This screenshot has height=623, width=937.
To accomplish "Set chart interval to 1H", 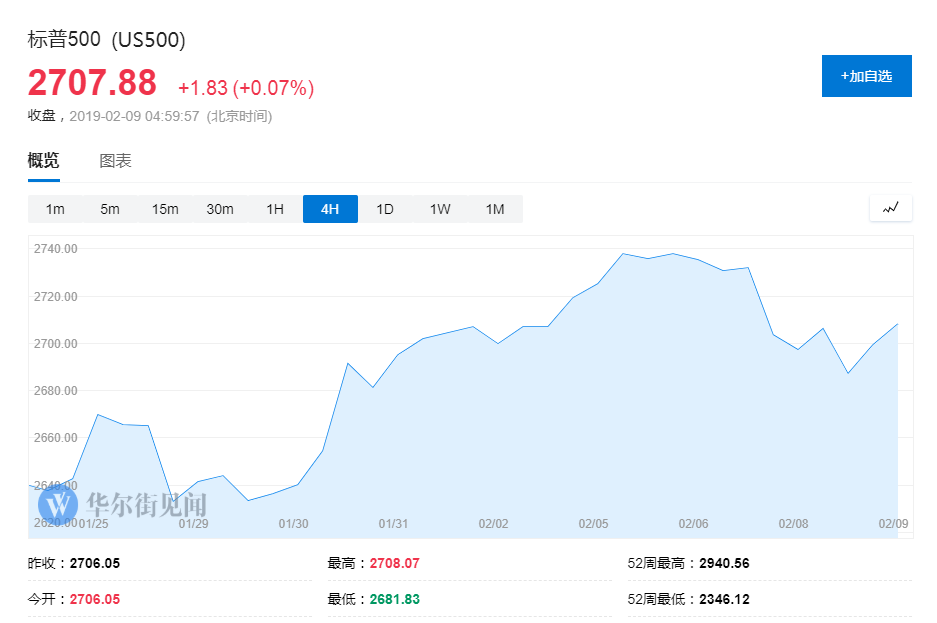I will tap(275, 209).
